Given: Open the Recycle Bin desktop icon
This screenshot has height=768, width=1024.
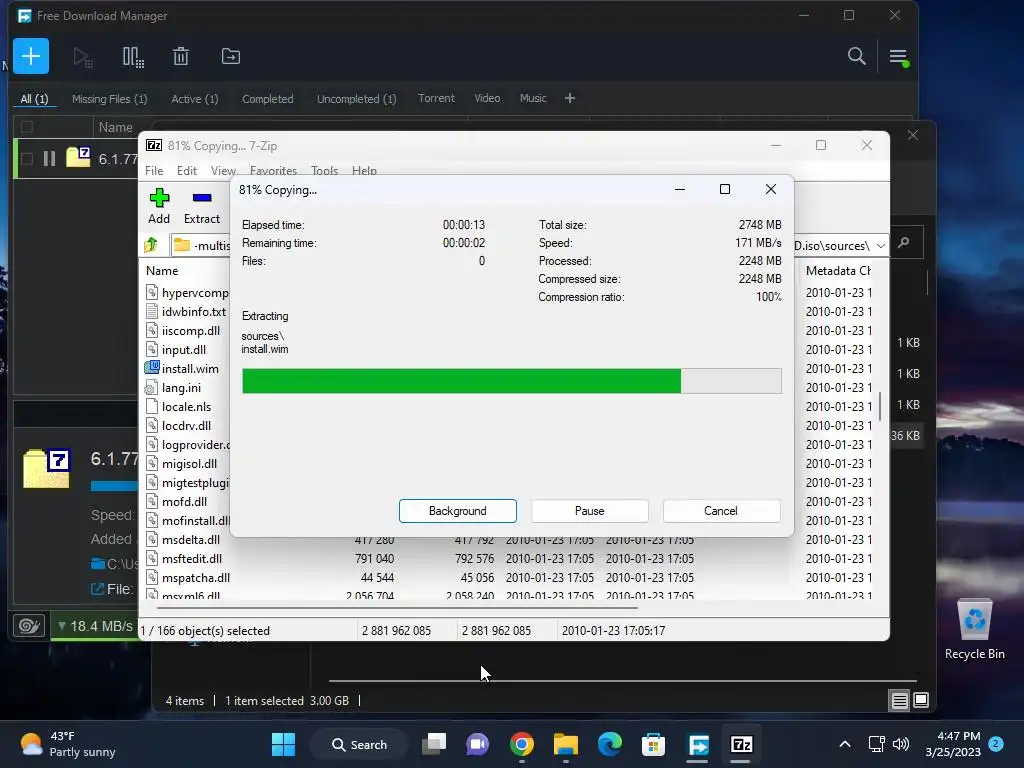Looking at the screenshot, I should click(x=974, y=629).
